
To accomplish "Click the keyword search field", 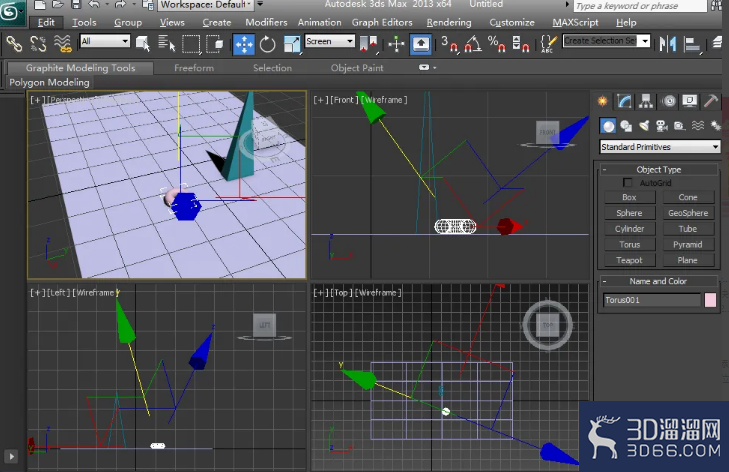I will 640,6.
